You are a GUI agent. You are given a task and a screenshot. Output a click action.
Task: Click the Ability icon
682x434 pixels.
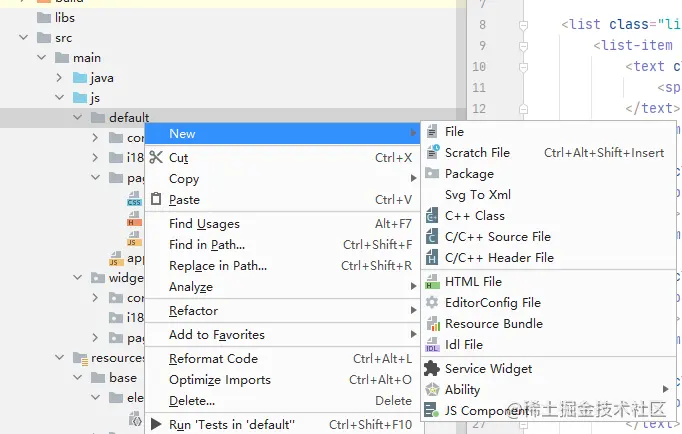click(x=432, y=389)
